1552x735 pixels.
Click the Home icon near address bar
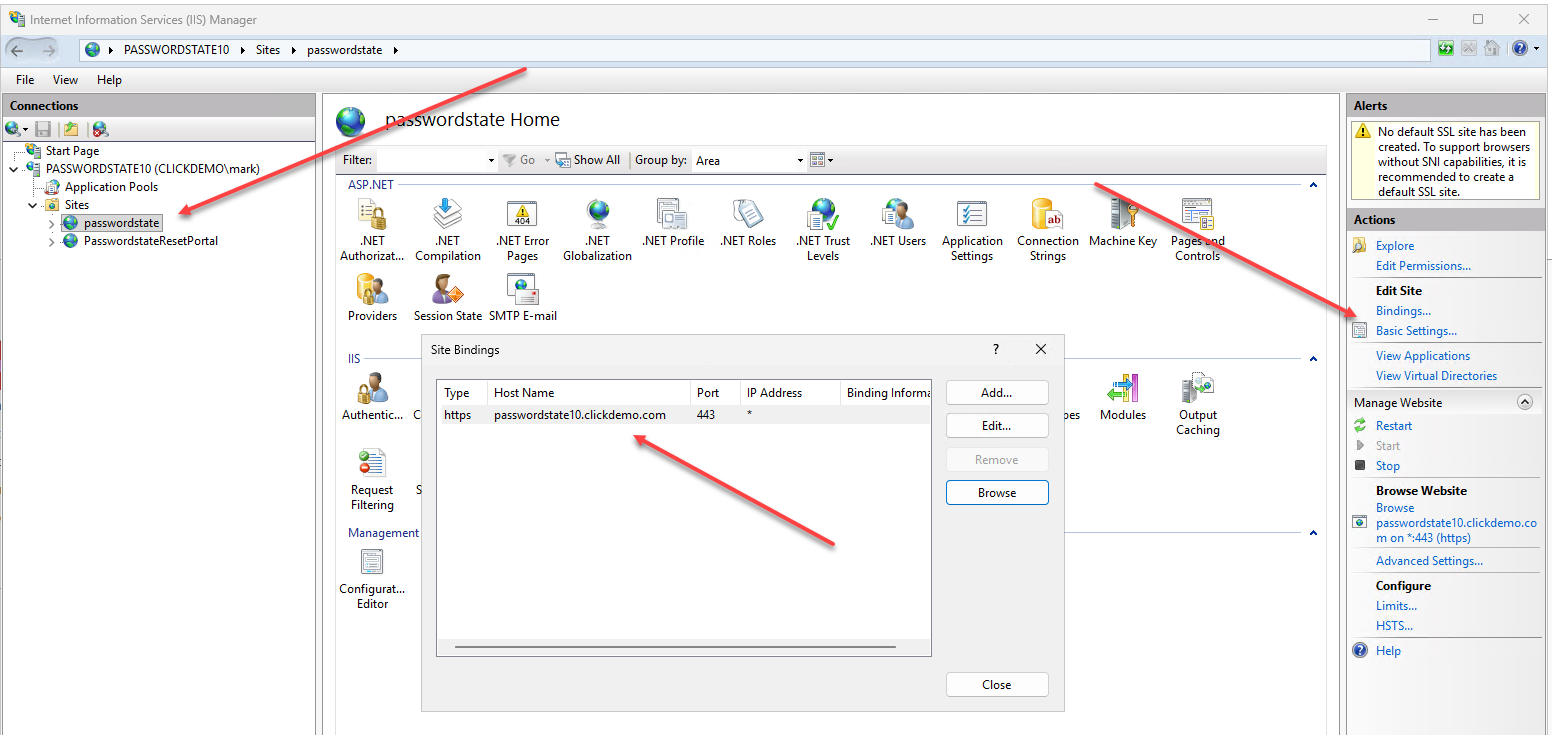click(x=1492, y=48)
